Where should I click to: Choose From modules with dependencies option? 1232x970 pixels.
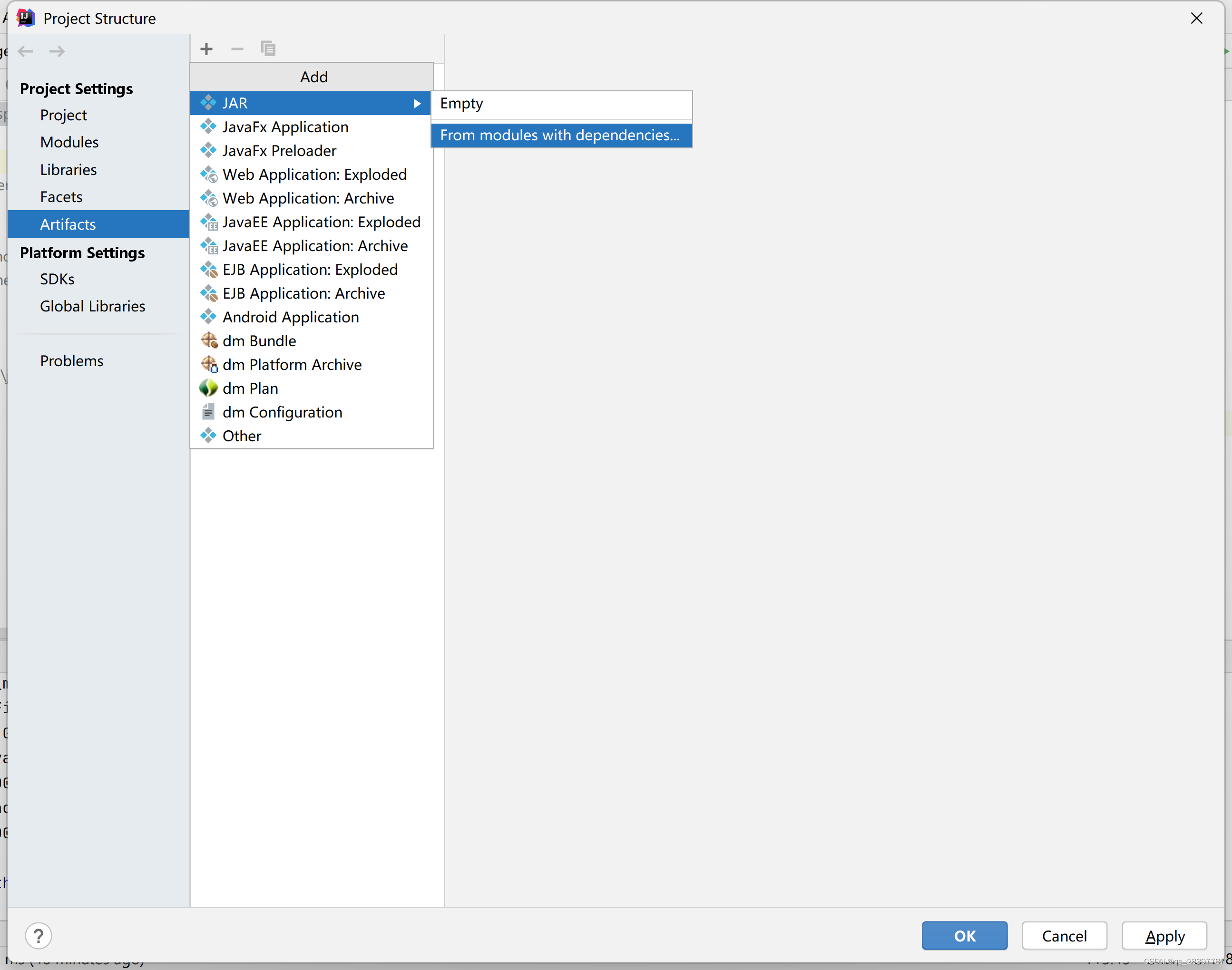pos(559,135)
